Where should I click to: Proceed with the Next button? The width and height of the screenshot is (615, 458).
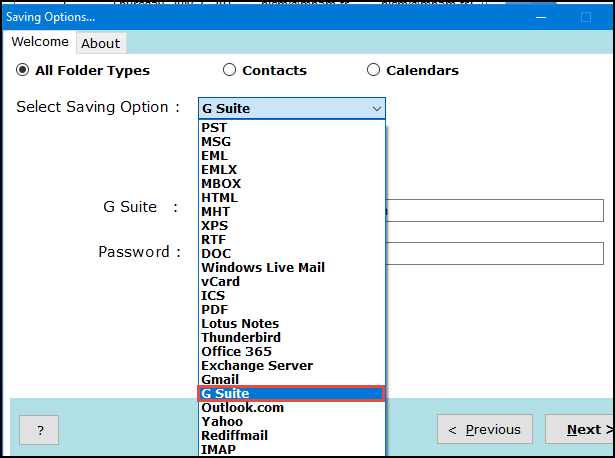tap(580, 429)
